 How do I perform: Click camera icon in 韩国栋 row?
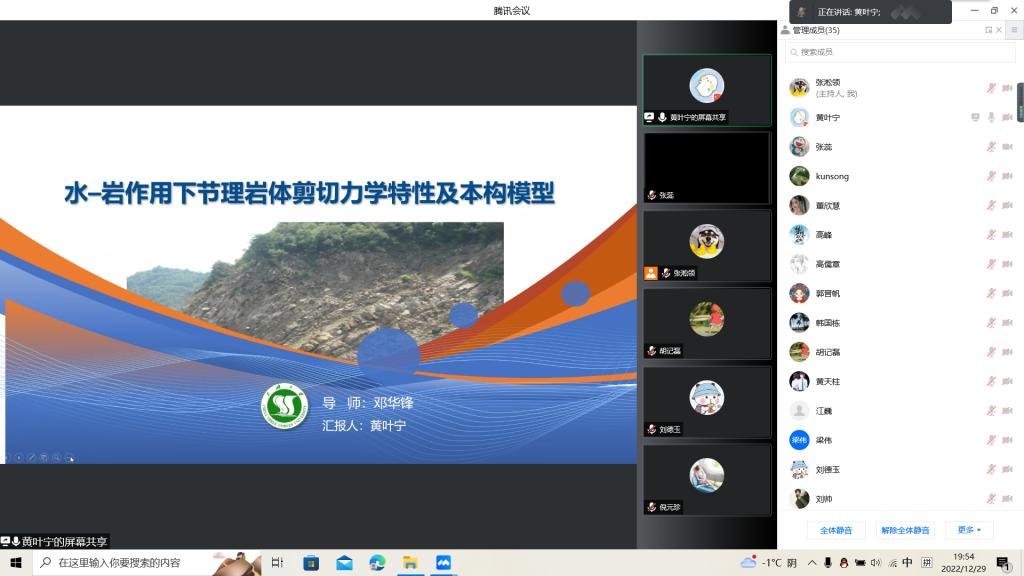tap(1007, 323)
